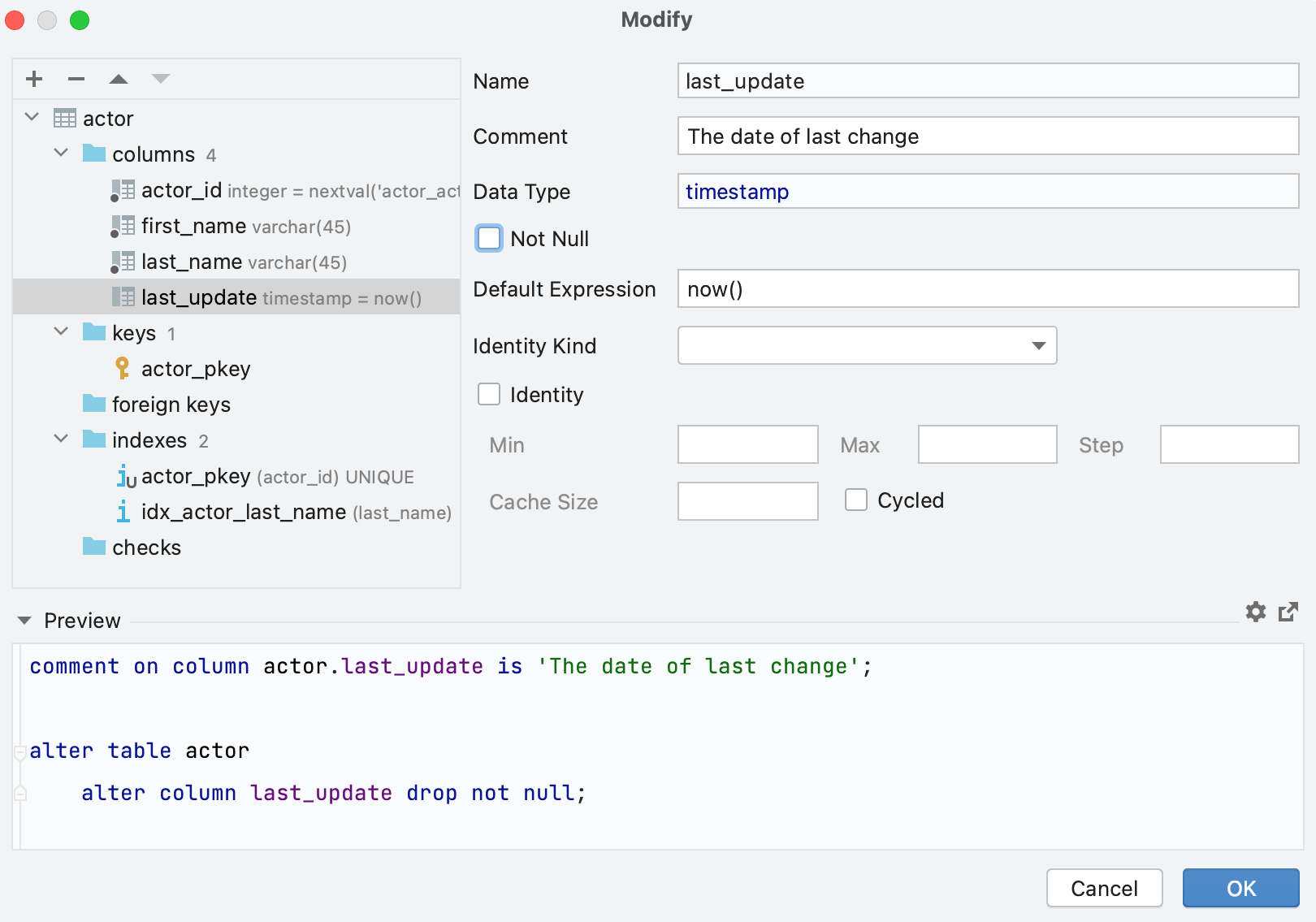Select the first_name column in tree
Screen dimensions: 1316x922
click(193, 226)
